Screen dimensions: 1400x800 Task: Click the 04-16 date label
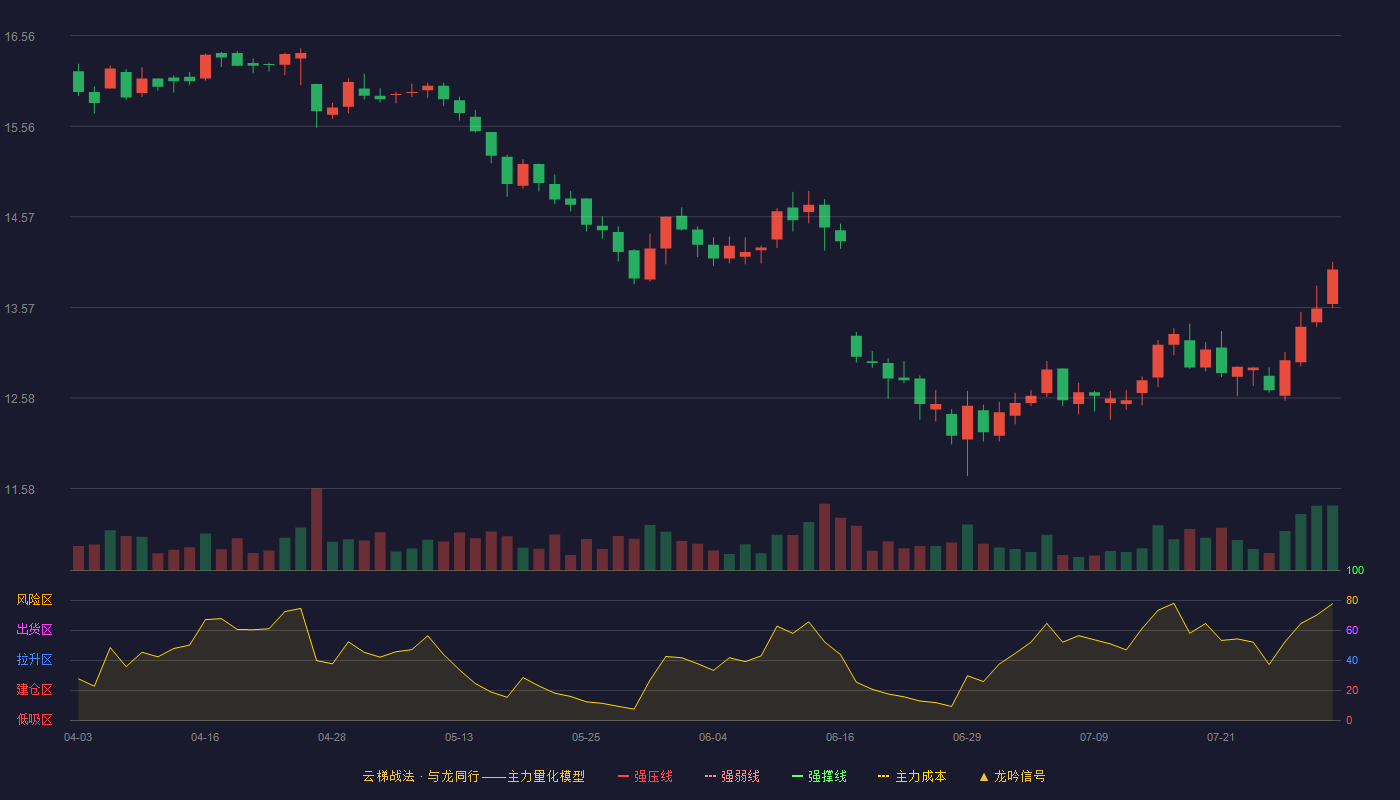(205, 737)
